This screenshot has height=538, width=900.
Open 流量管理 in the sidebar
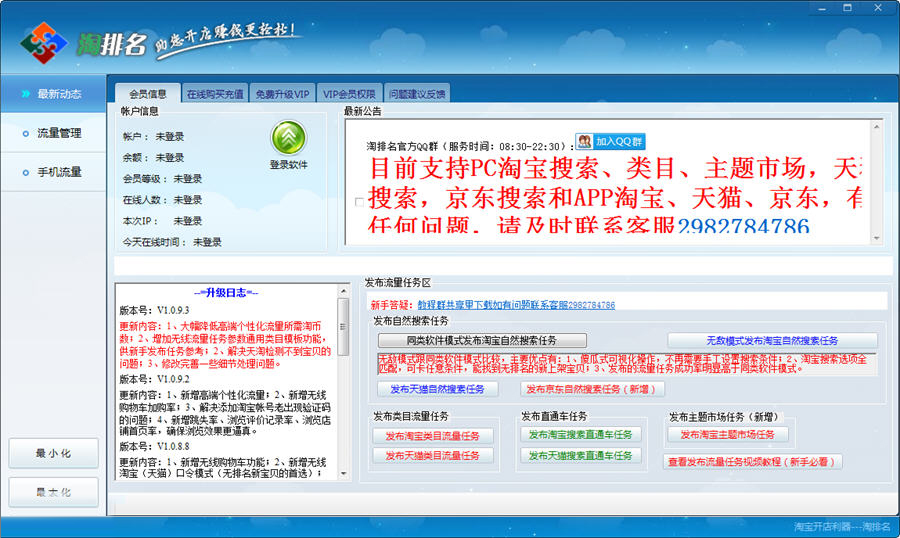(53, 133)
